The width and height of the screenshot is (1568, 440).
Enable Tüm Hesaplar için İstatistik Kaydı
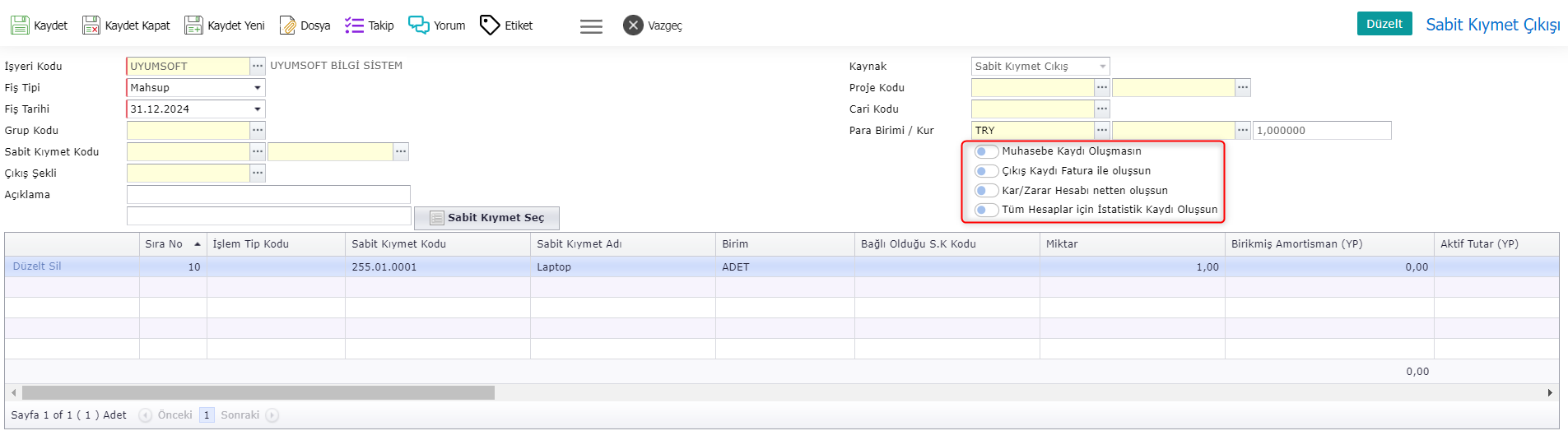(x=986, y=210)
